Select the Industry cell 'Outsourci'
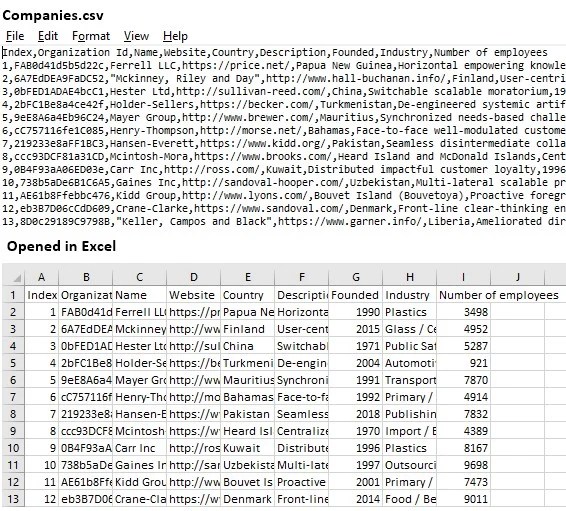 tap(409, 465)
